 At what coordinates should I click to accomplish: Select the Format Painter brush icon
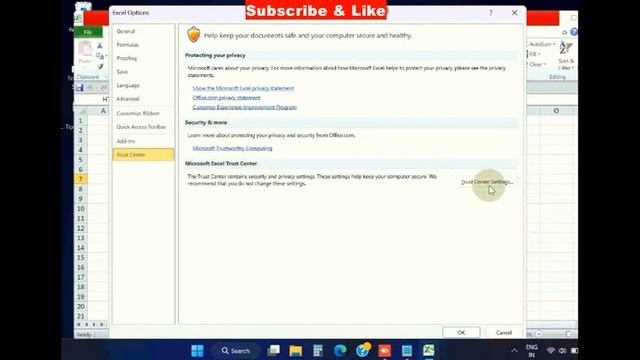point(100,66)
